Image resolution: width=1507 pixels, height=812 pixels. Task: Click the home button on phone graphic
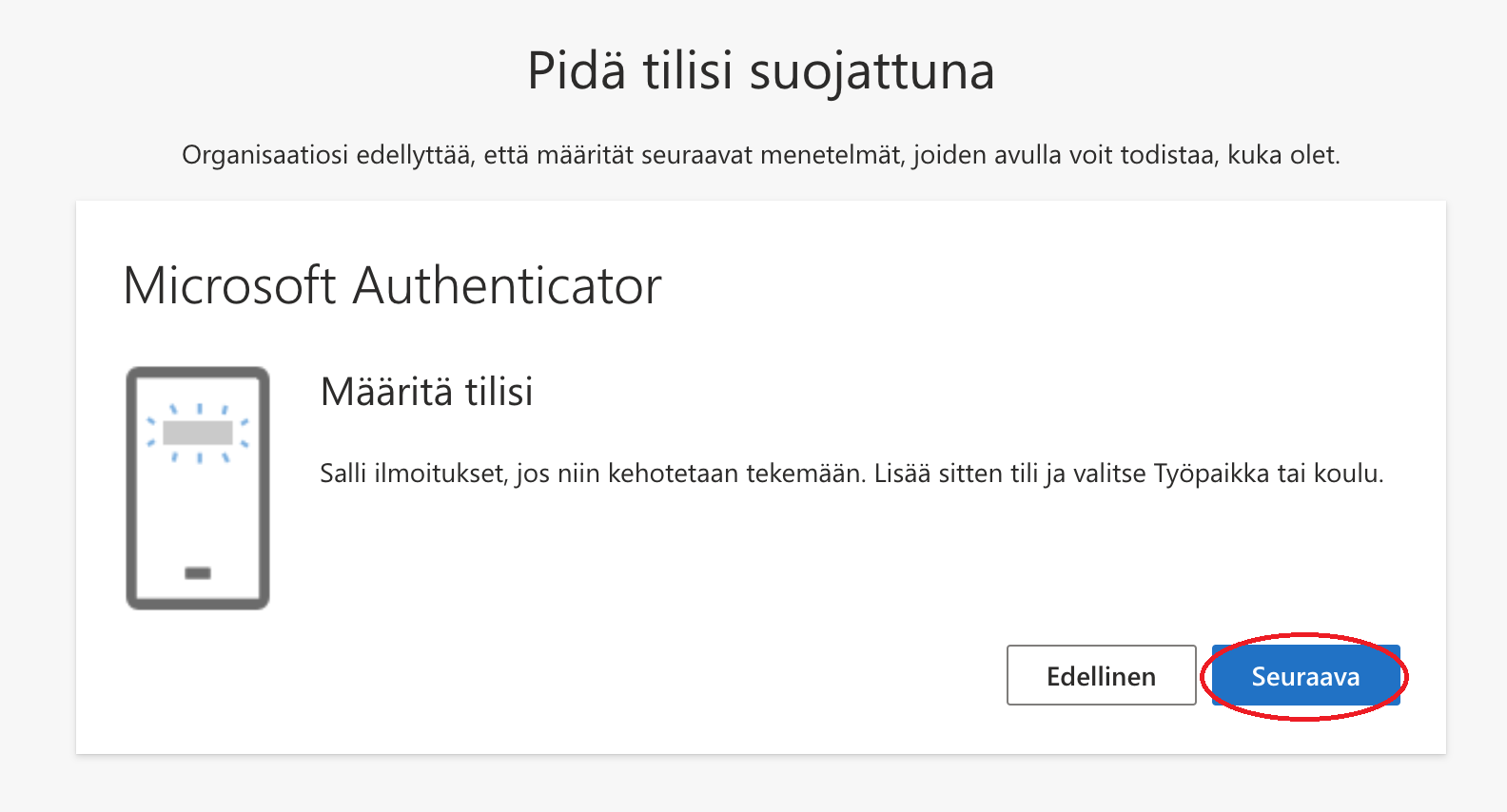pos(198,572)
